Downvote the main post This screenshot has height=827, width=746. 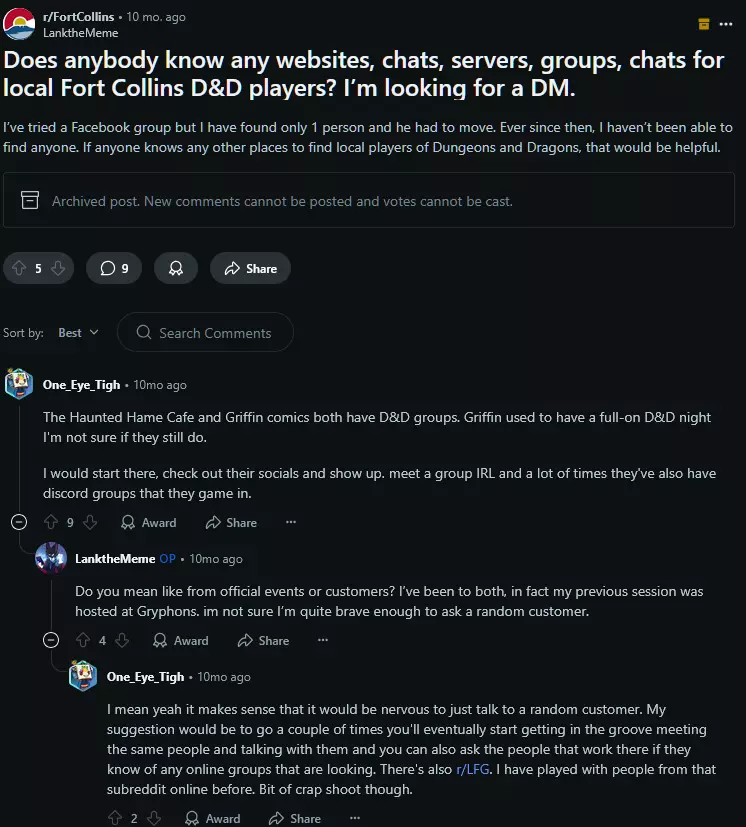tap(58, 268)
